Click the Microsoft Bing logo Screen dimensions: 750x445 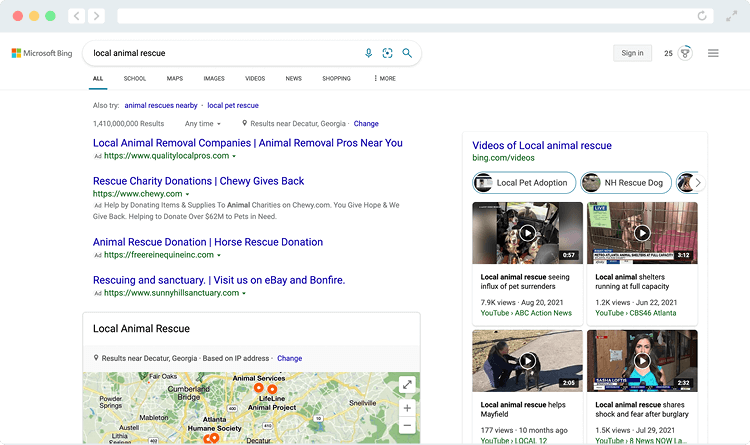[42, 53]
